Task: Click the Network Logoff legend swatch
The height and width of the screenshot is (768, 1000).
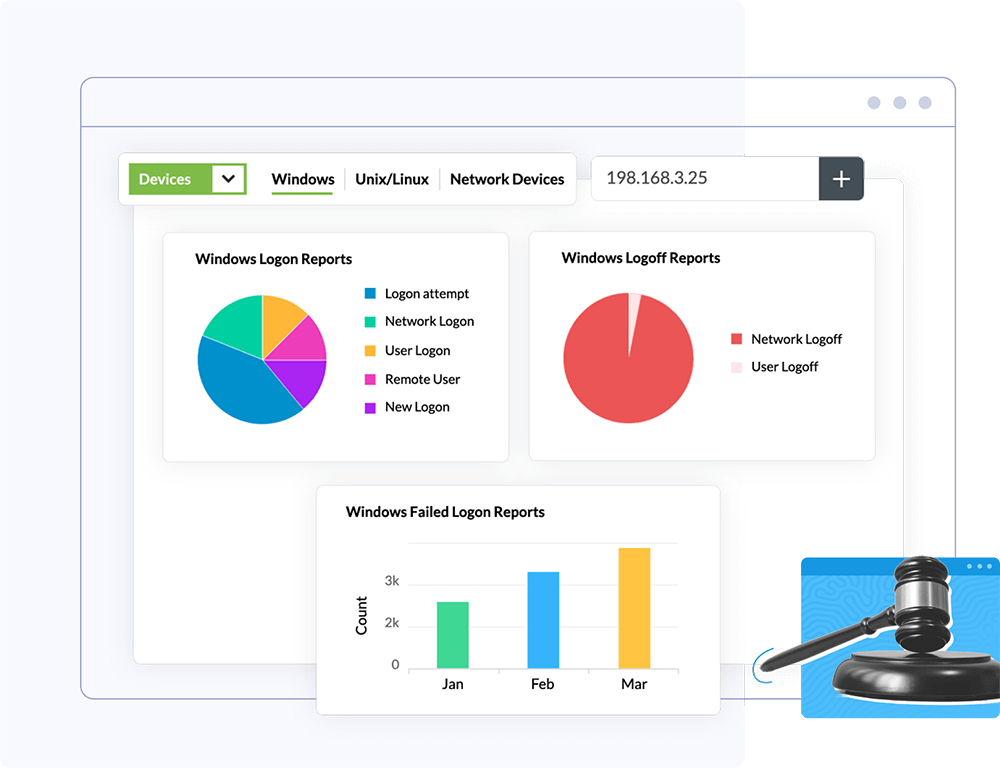Action: 737,339
